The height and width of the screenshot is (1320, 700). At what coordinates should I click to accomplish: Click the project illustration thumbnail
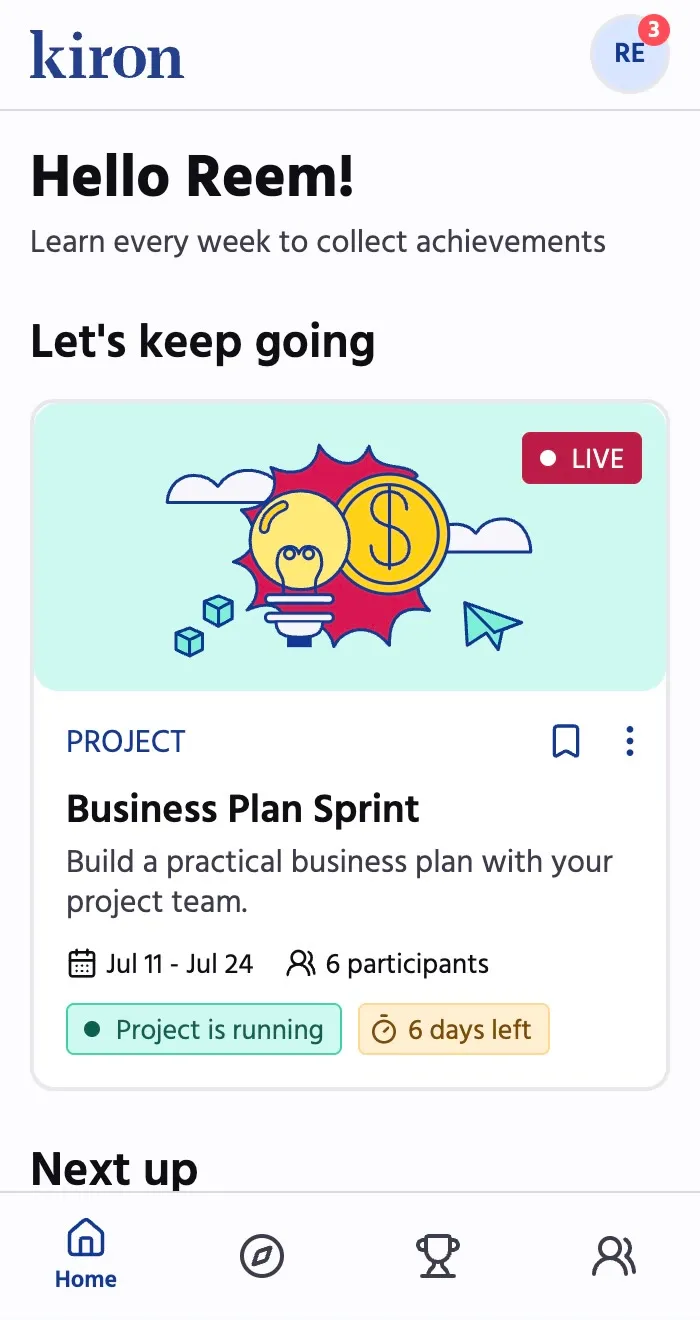(x=350, y=547)
